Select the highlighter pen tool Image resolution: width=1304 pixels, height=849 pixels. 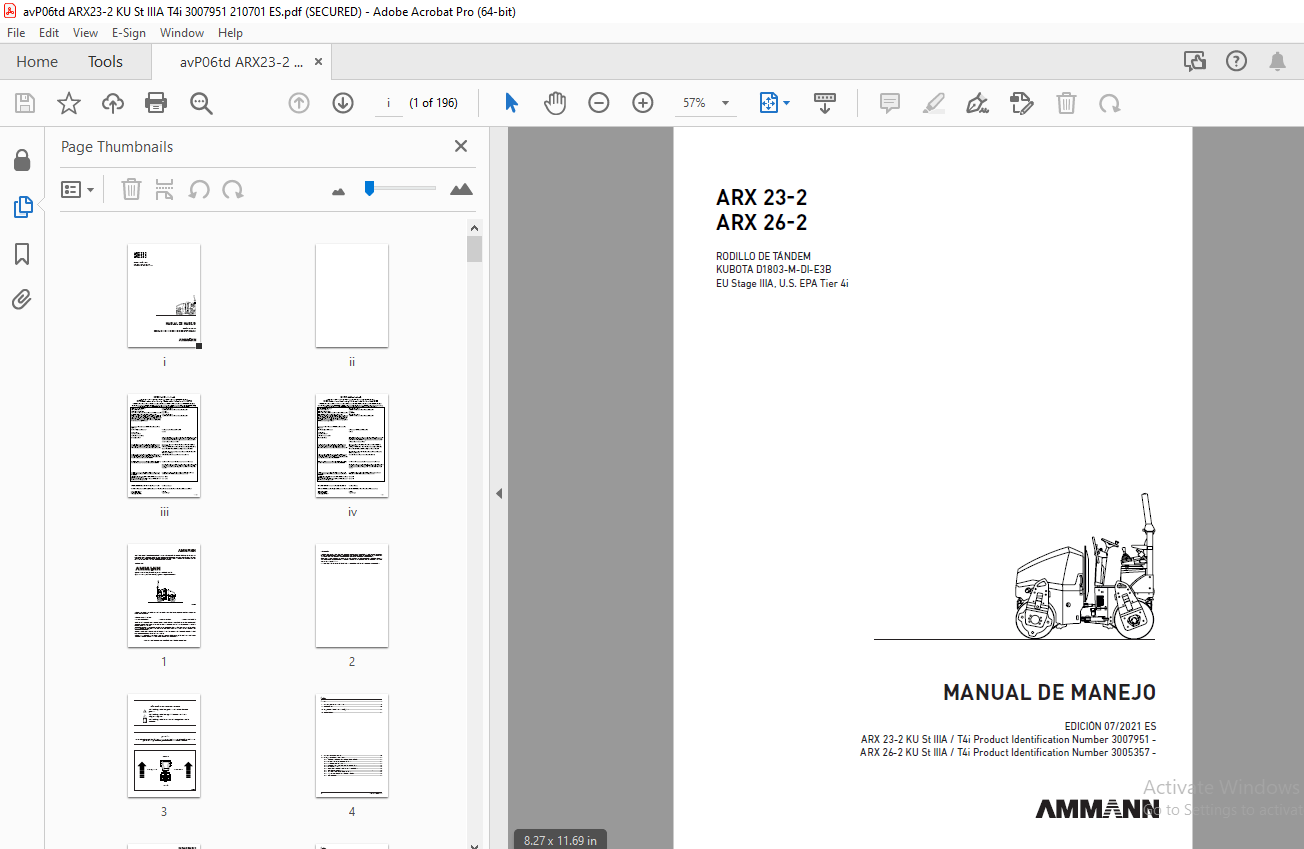(x=934, y=103)
